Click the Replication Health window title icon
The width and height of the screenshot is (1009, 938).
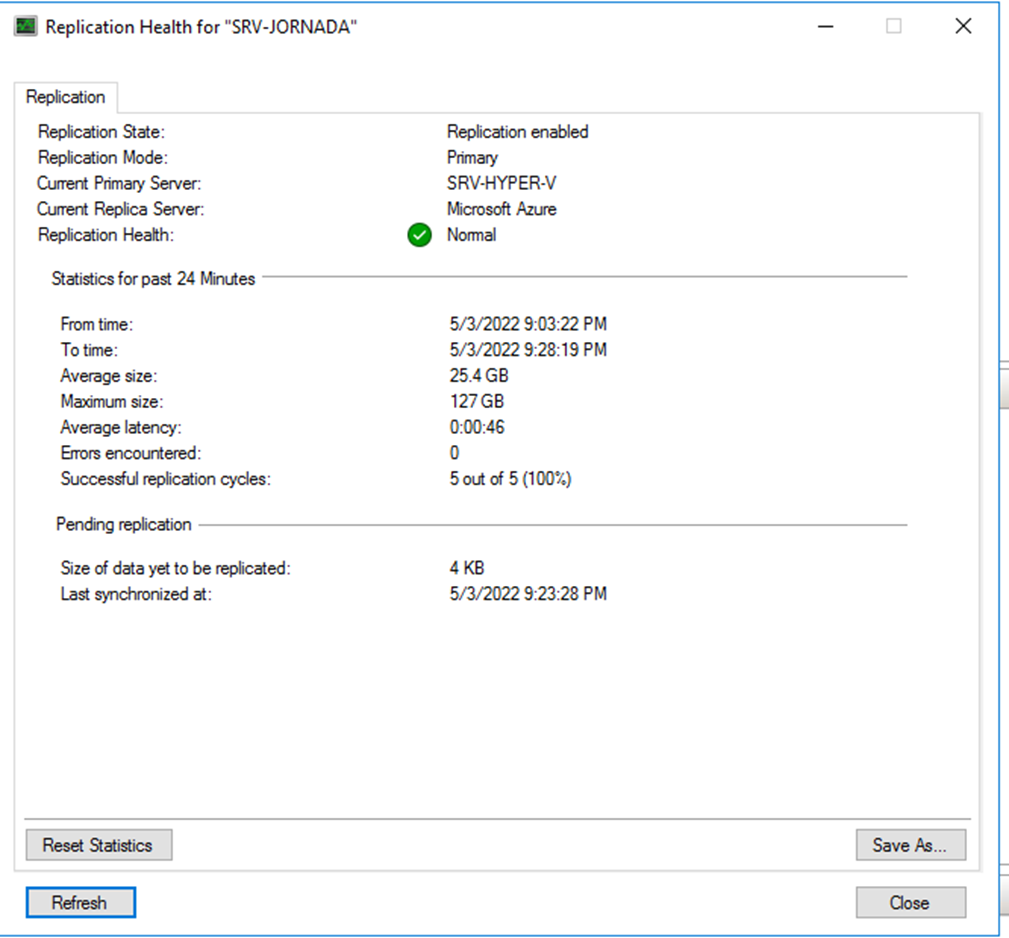tap(26, 26)
